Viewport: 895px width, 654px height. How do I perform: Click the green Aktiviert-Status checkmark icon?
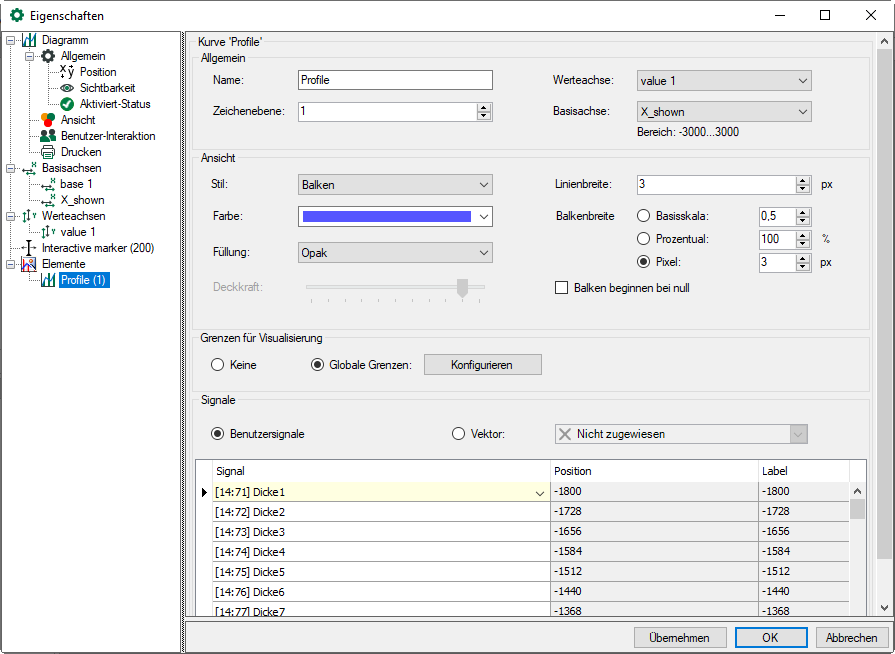[67, 104]
